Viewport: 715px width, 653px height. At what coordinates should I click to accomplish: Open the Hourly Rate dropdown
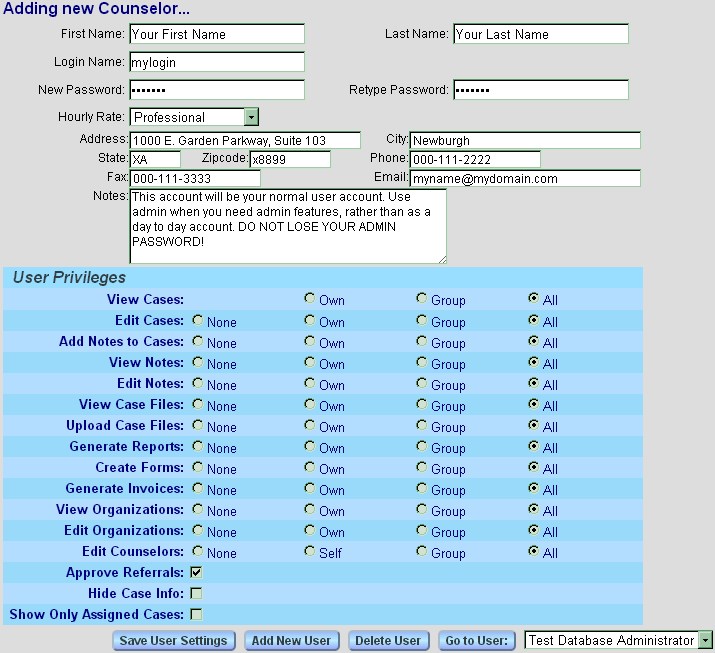point(251,117)
